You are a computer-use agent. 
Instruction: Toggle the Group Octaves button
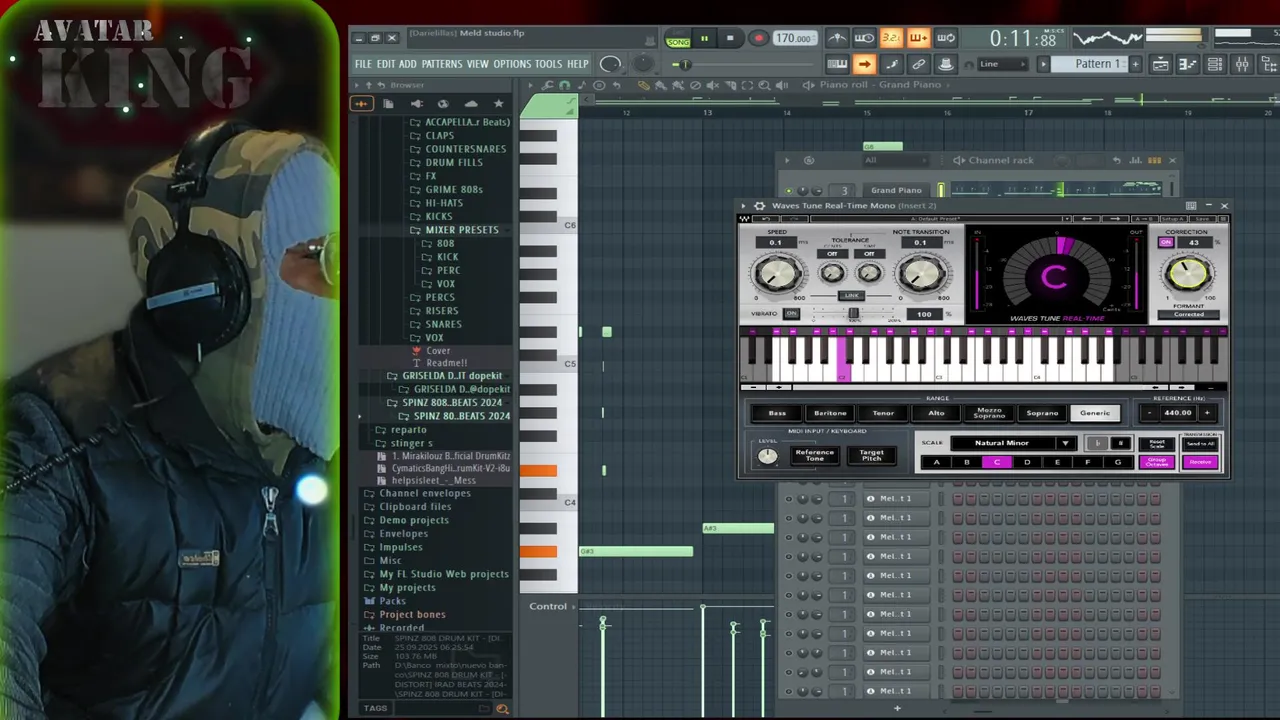click(1157, 462)
